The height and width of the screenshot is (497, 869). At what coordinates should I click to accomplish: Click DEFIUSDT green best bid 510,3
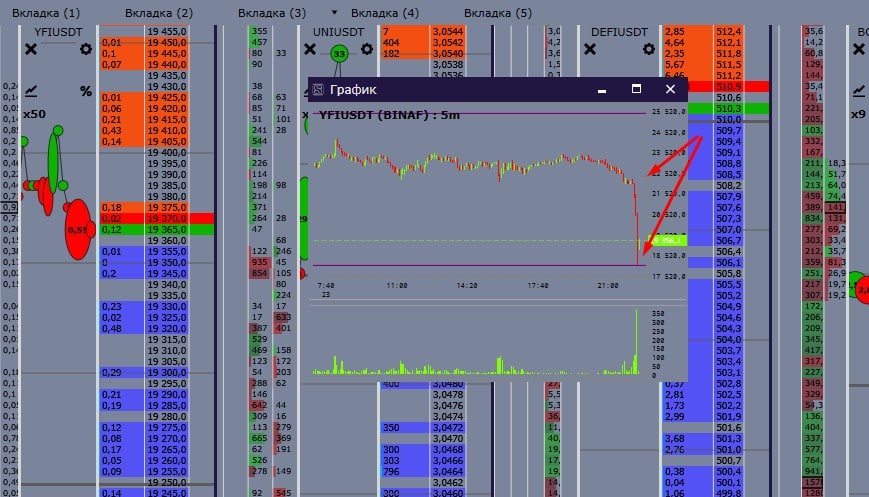728,109
